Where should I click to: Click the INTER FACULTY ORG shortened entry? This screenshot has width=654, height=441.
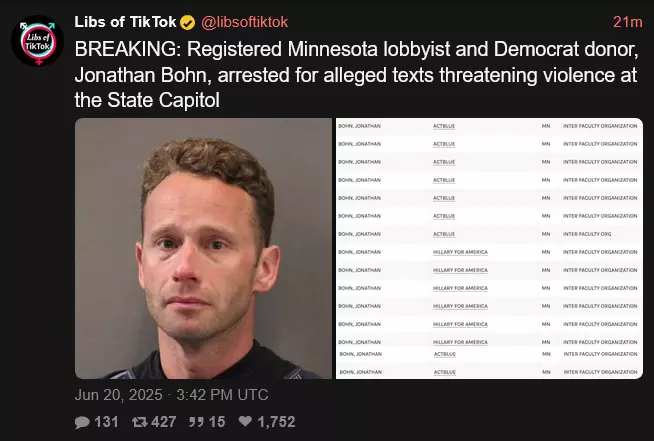click(x=587, y=234)
